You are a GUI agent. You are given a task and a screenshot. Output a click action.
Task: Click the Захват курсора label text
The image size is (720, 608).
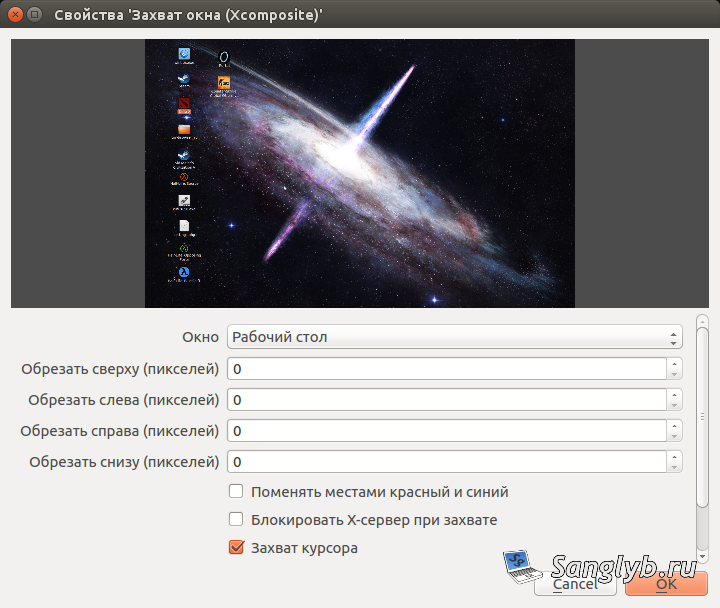304,548
